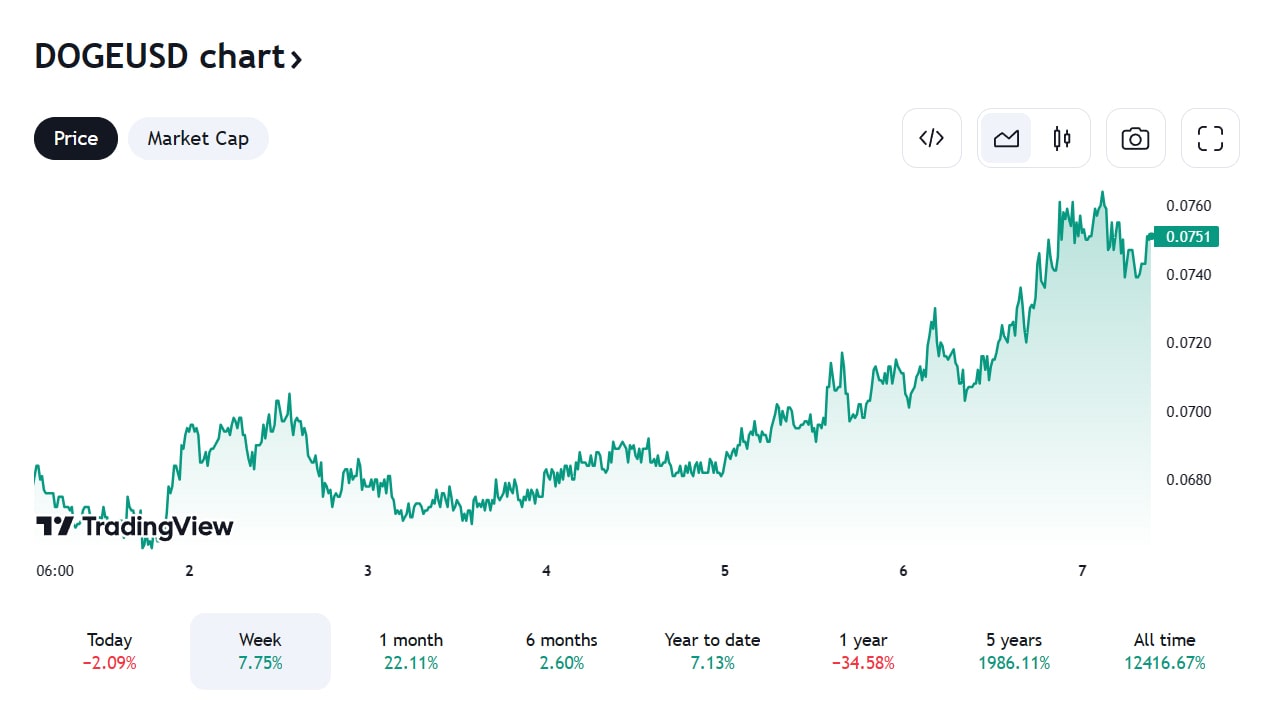The height and width of the screenshot is (720, 1280).
Task: Take a chart snapshot with camera icon
Action: (x=1135, y=138)
